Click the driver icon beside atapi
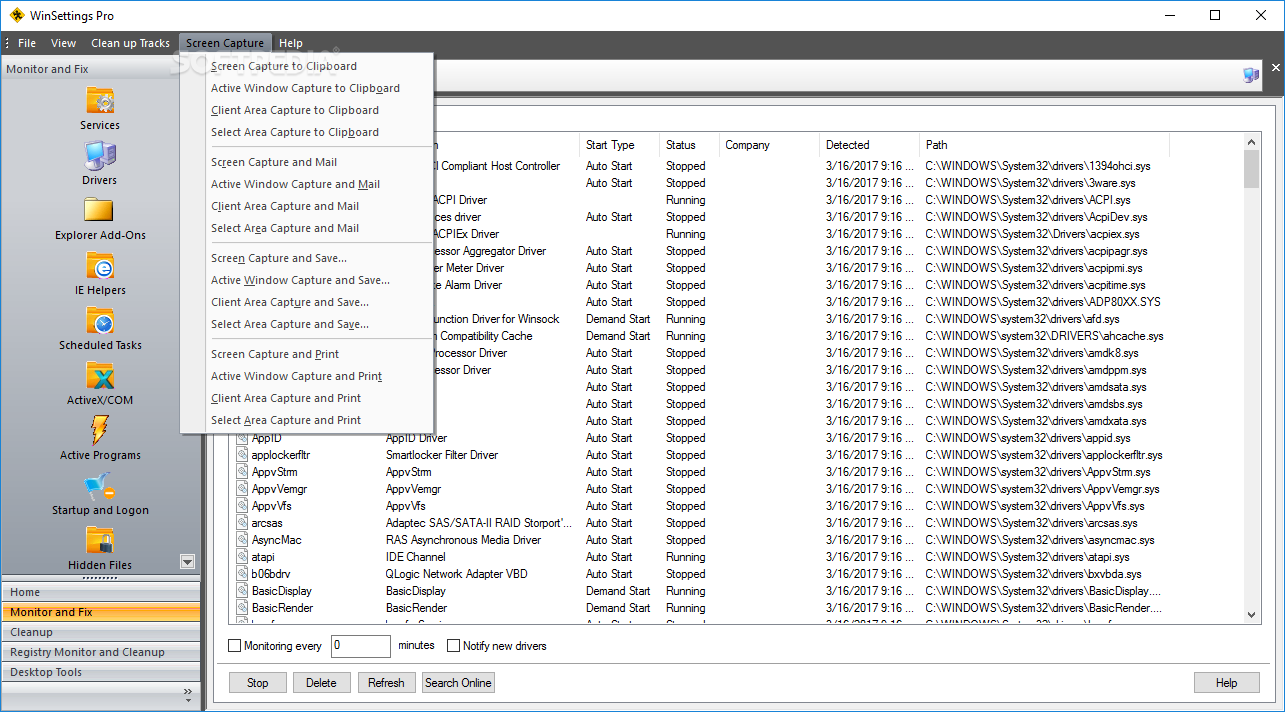The height and width of the screenshot is (712, 1285). pos(242,557)
